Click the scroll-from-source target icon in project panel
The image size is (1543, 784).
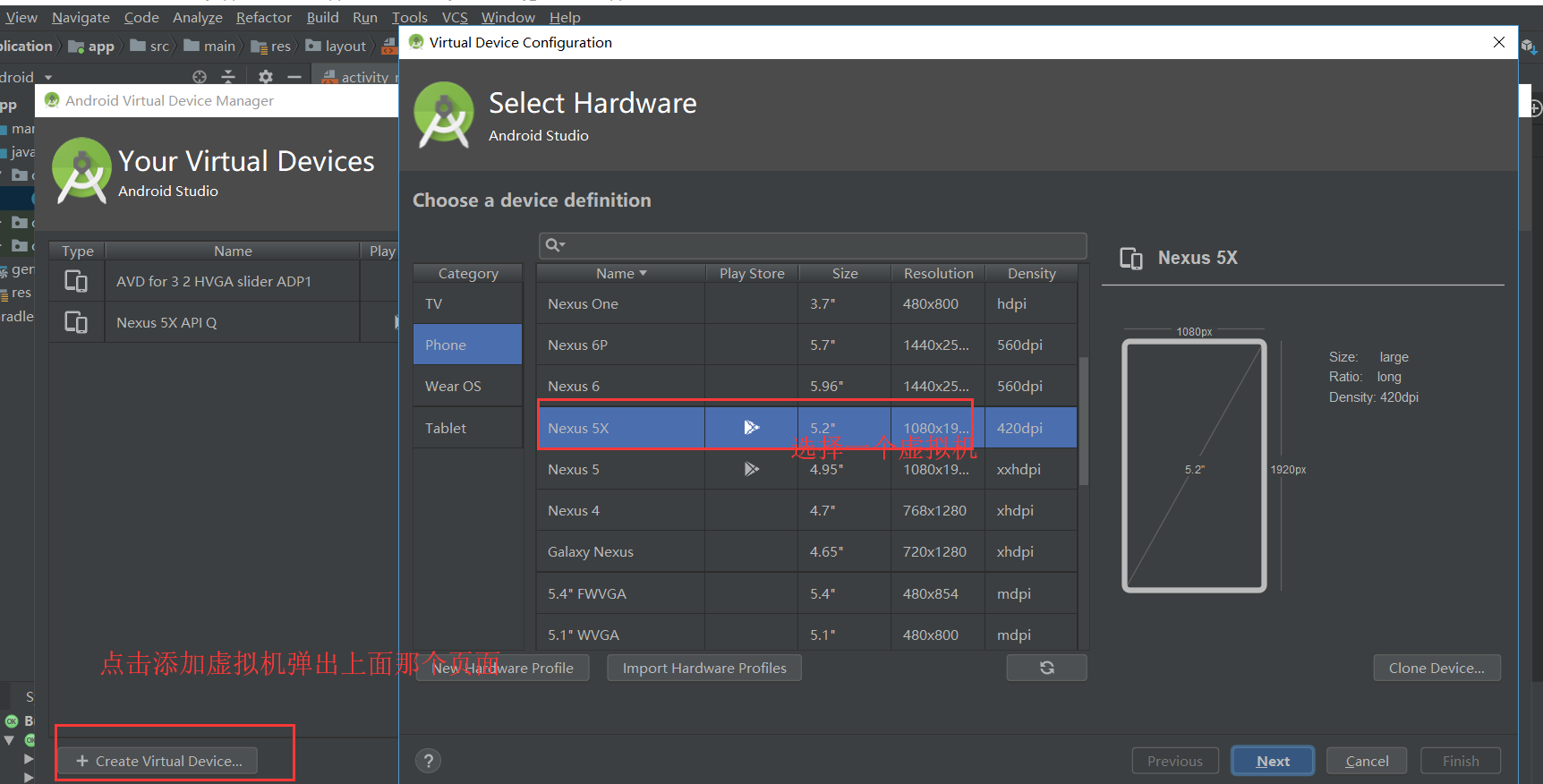200,77
